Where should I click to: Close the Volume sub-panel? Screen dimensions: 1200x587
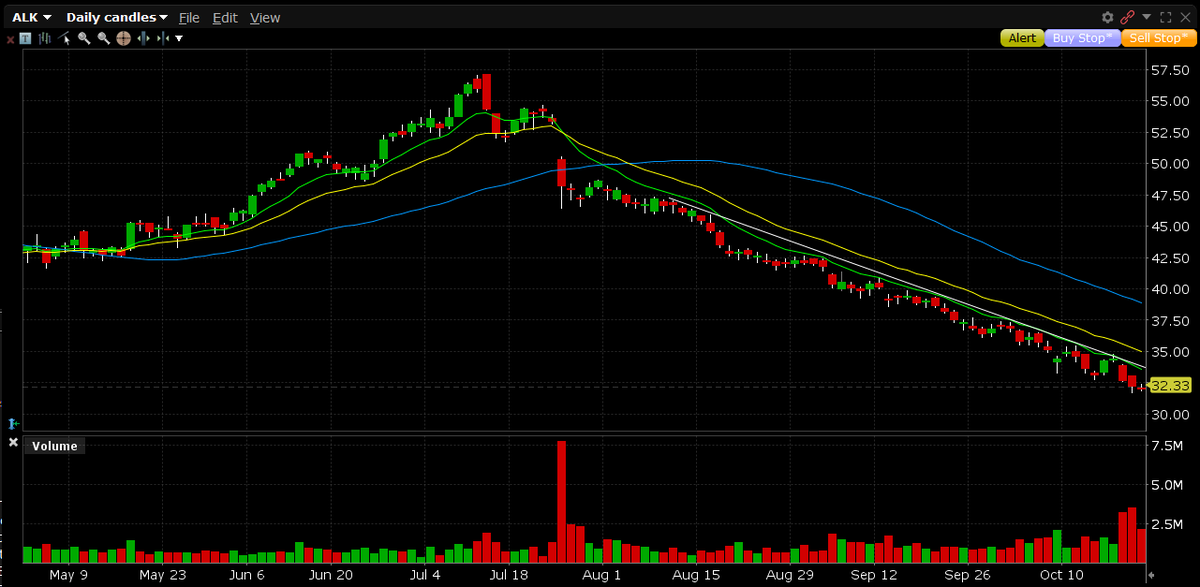point(13,442)
